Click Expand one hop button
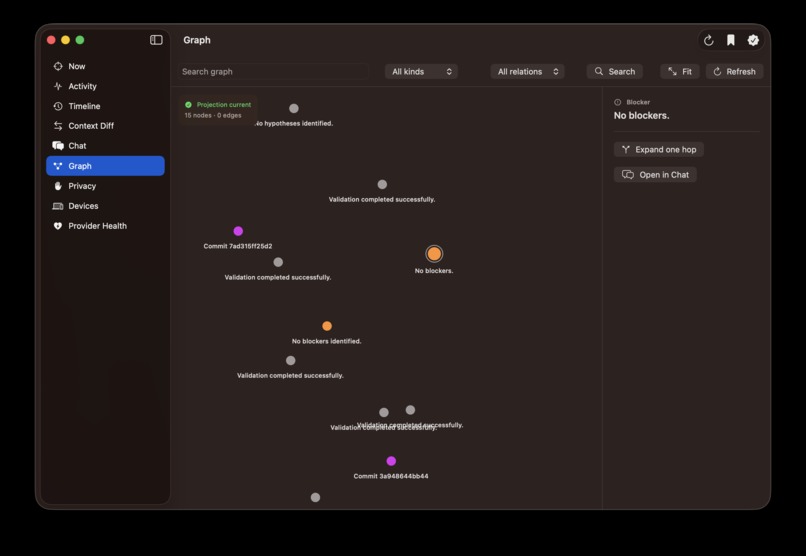 point(658,150)
